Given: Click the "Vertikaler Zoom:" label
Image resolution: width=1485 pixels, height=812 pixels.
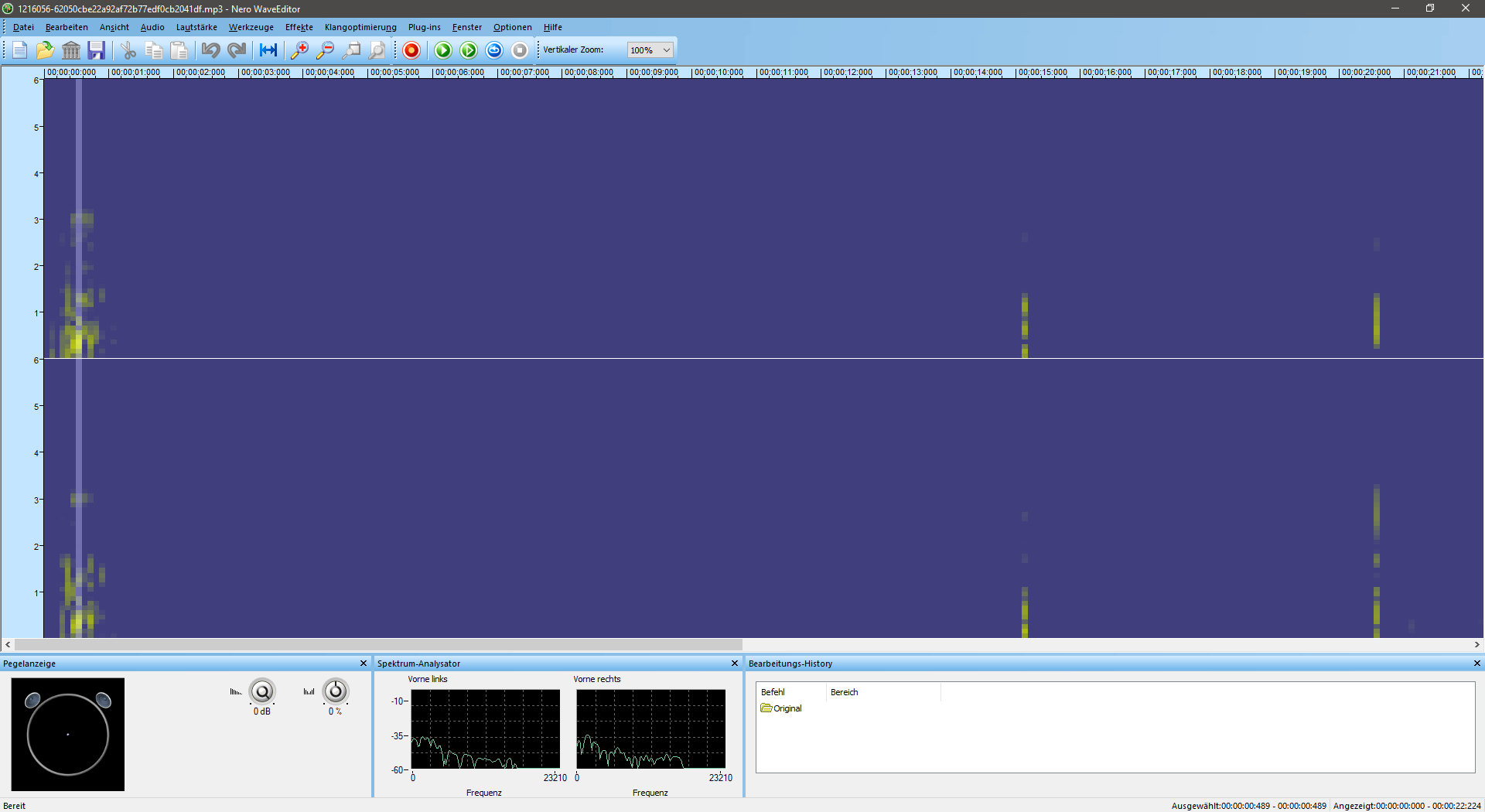Looking at the screenshot, I should point(573,49).
